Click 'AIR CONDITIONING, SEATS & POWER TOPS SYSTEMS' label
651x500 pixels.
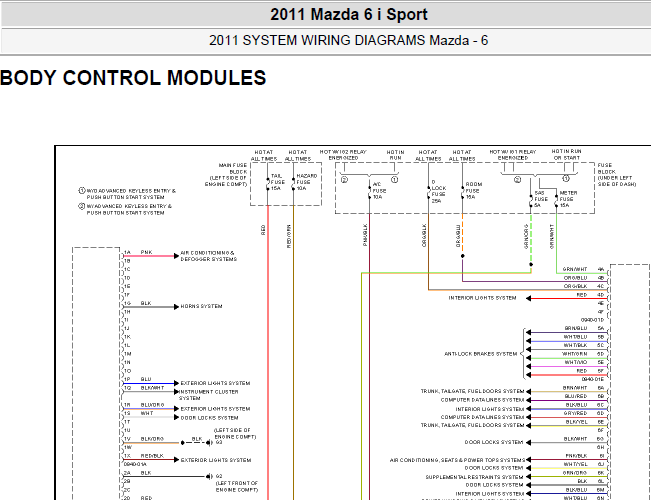(x=458, y=460)
